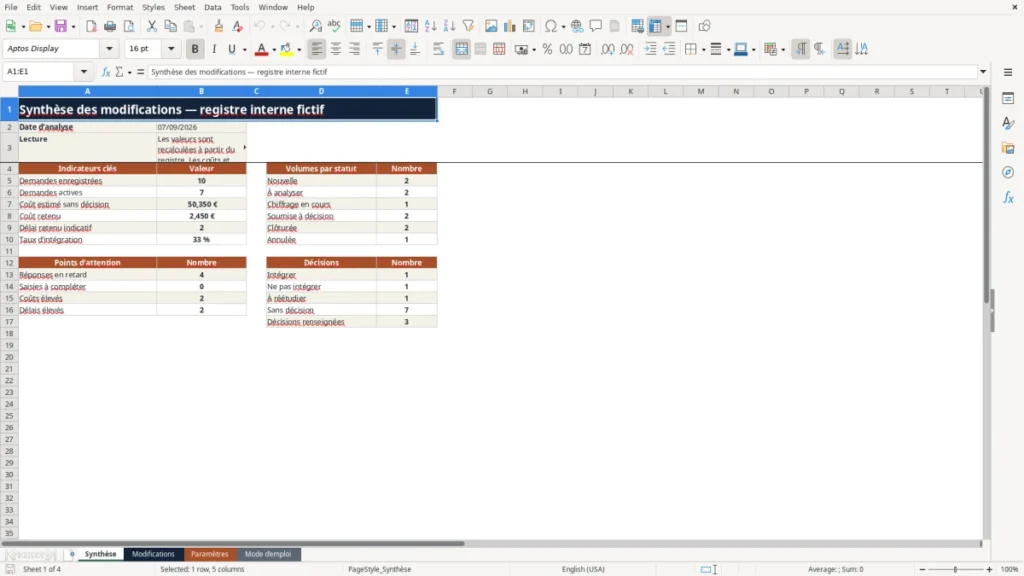Open the Insert Chart tool
The width and height of the screenshot is (1024, 576).
pyautogui.click(x=509, y=26)
